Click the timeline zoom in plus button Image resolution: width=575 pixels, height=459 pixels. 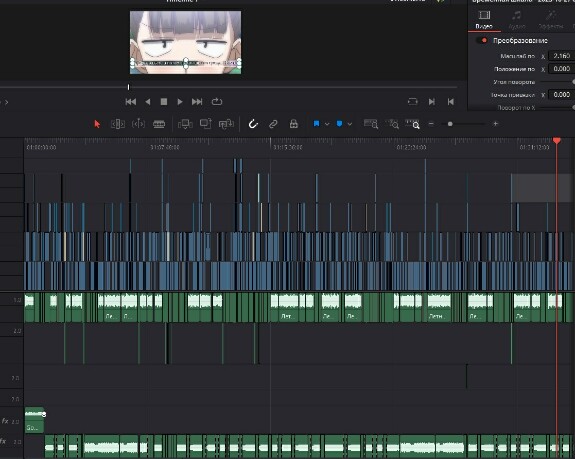click(x=495, y=124)
